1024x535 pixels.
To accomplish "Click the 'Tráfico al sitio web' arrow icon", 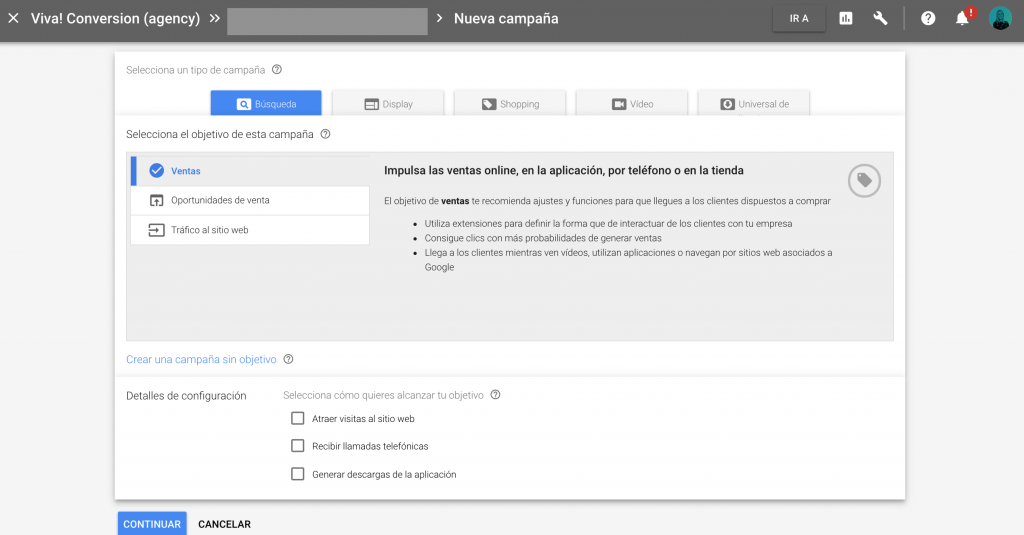I will [x=156, y=230].
